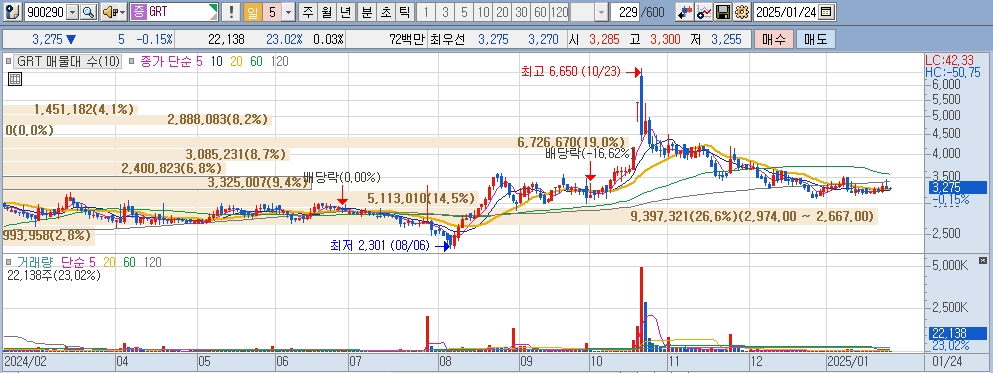Click the speaker sound alert icon

click(x=109, y=11)
